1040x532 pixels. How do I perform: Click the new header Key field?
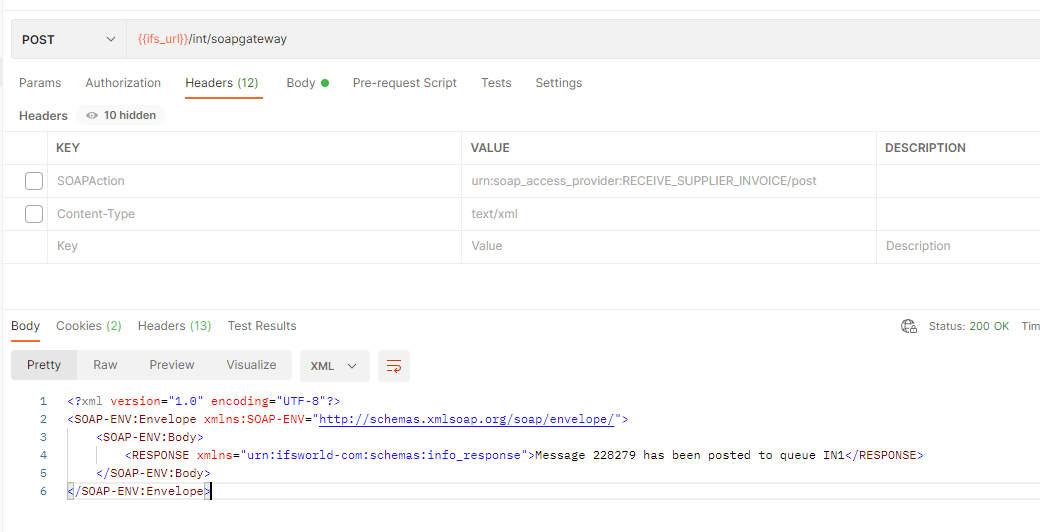255,246
